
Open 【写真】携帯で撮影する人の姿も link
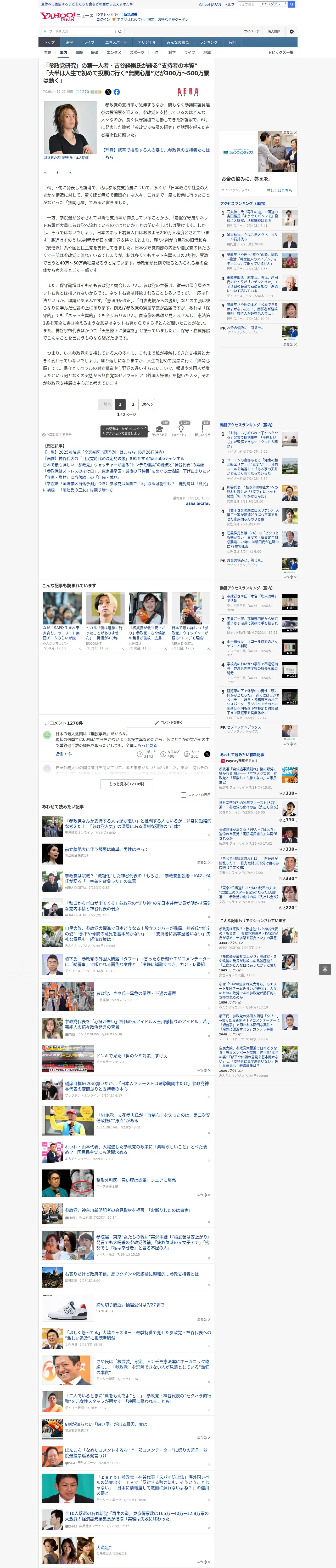point(155,153)
